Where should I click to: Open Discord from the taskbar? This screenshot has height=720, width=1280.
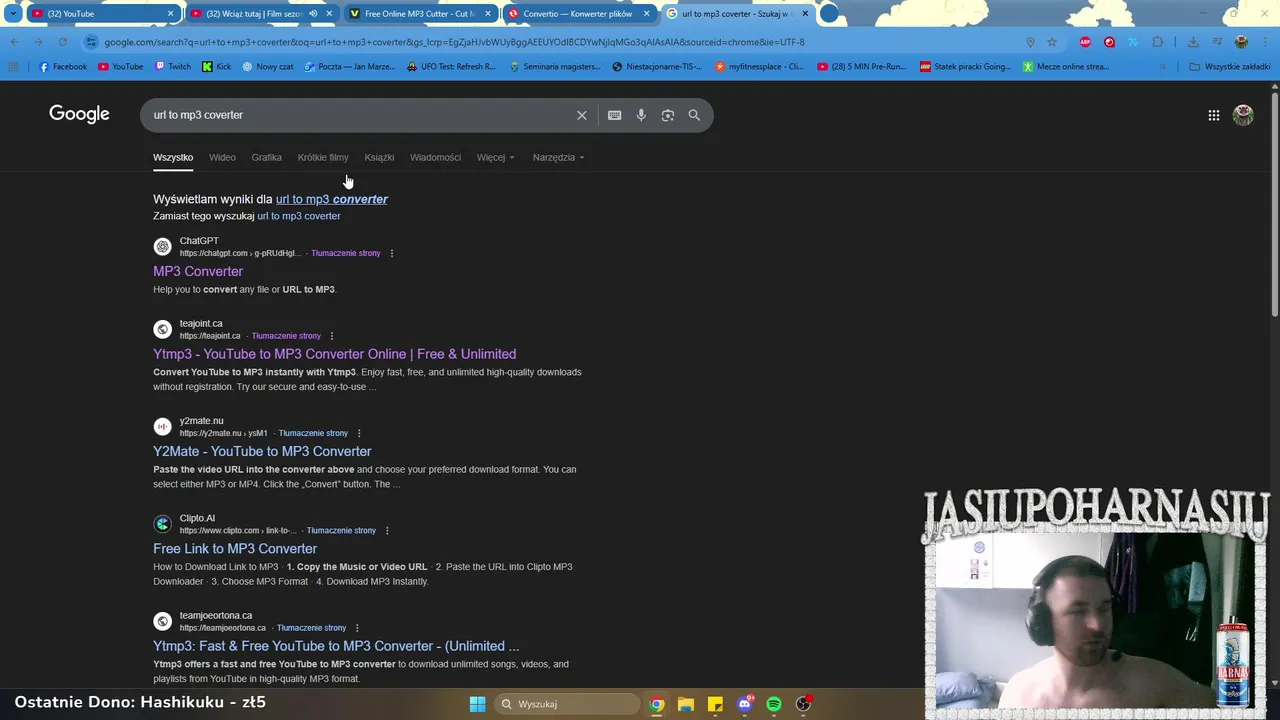pos(744,704)
